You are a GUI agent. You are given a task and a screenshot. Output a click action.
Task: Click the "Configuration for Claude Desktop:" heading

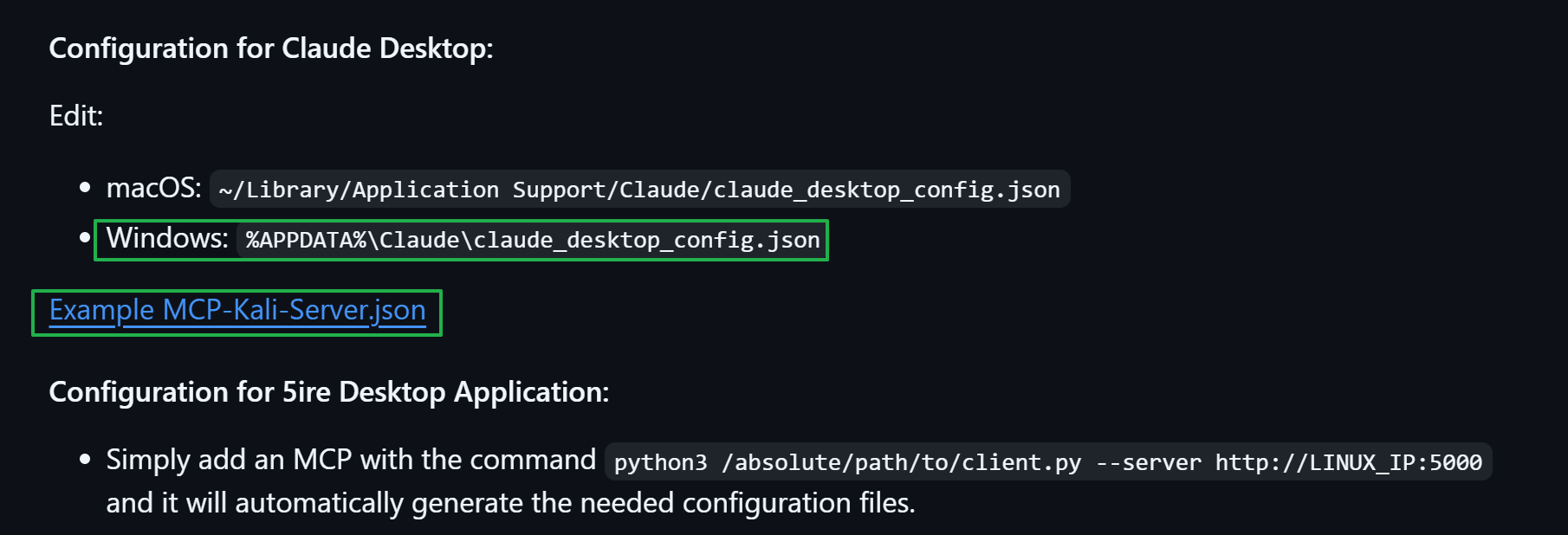[x=270, y=48]
